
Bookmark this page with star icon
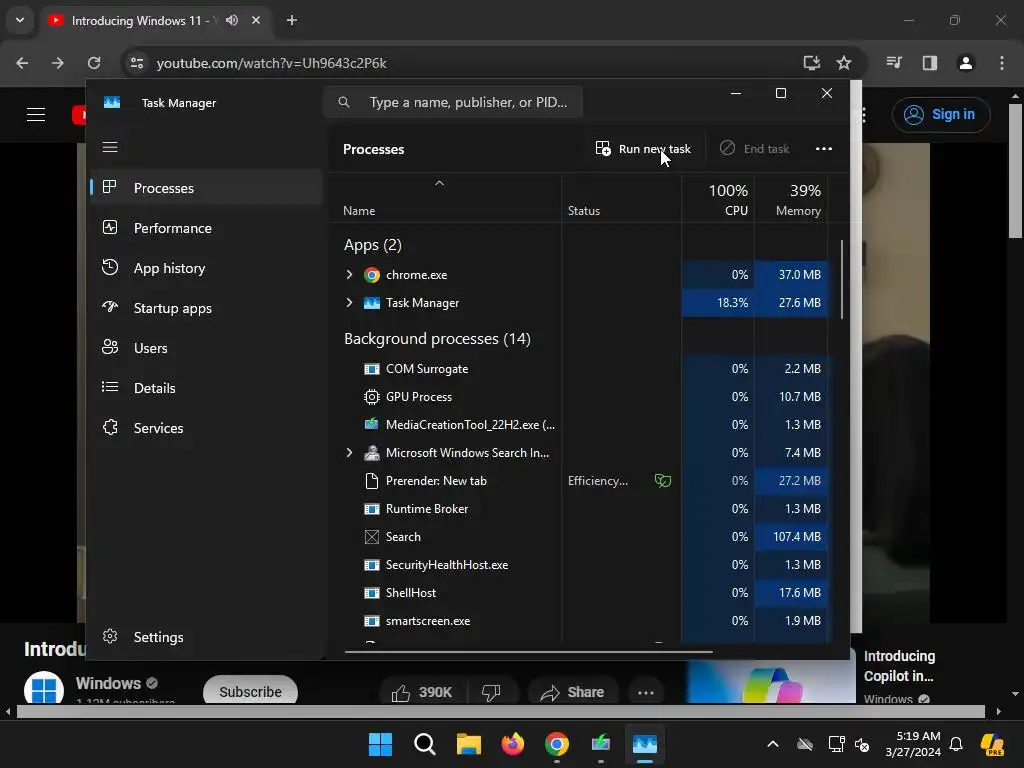[x=844, y=63]
